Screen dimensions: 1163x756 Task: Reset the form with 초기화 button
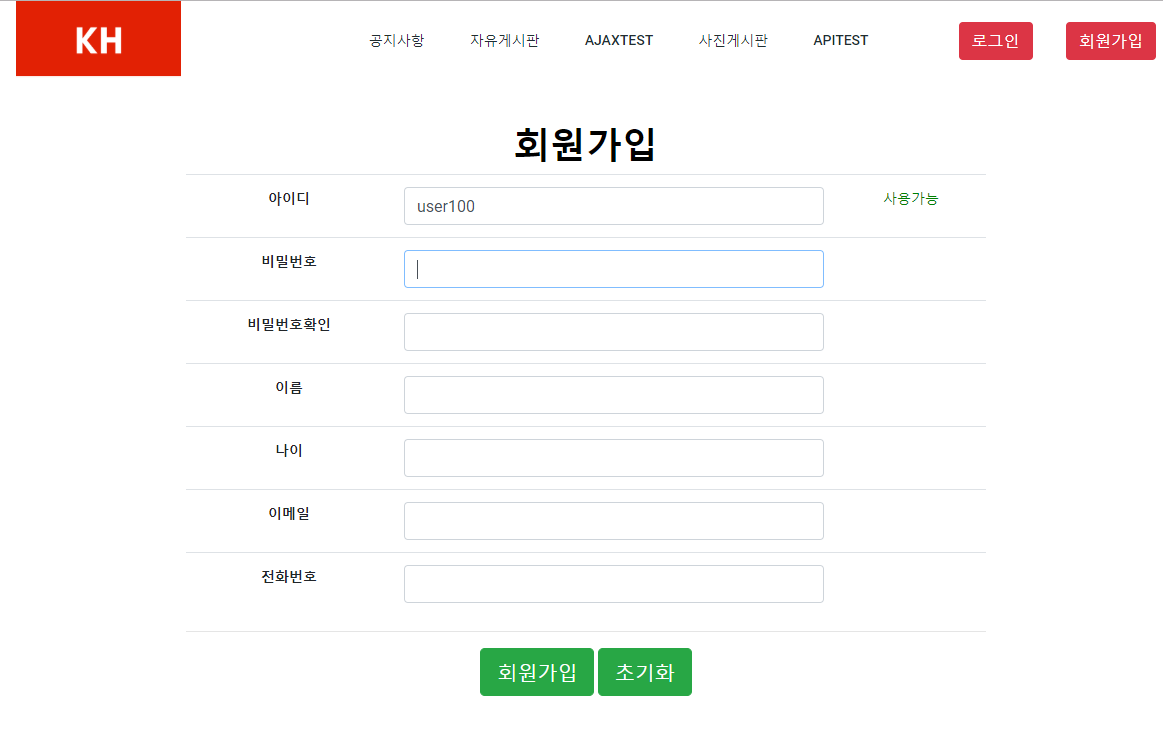pyautogui.click(x=645, y=672)
